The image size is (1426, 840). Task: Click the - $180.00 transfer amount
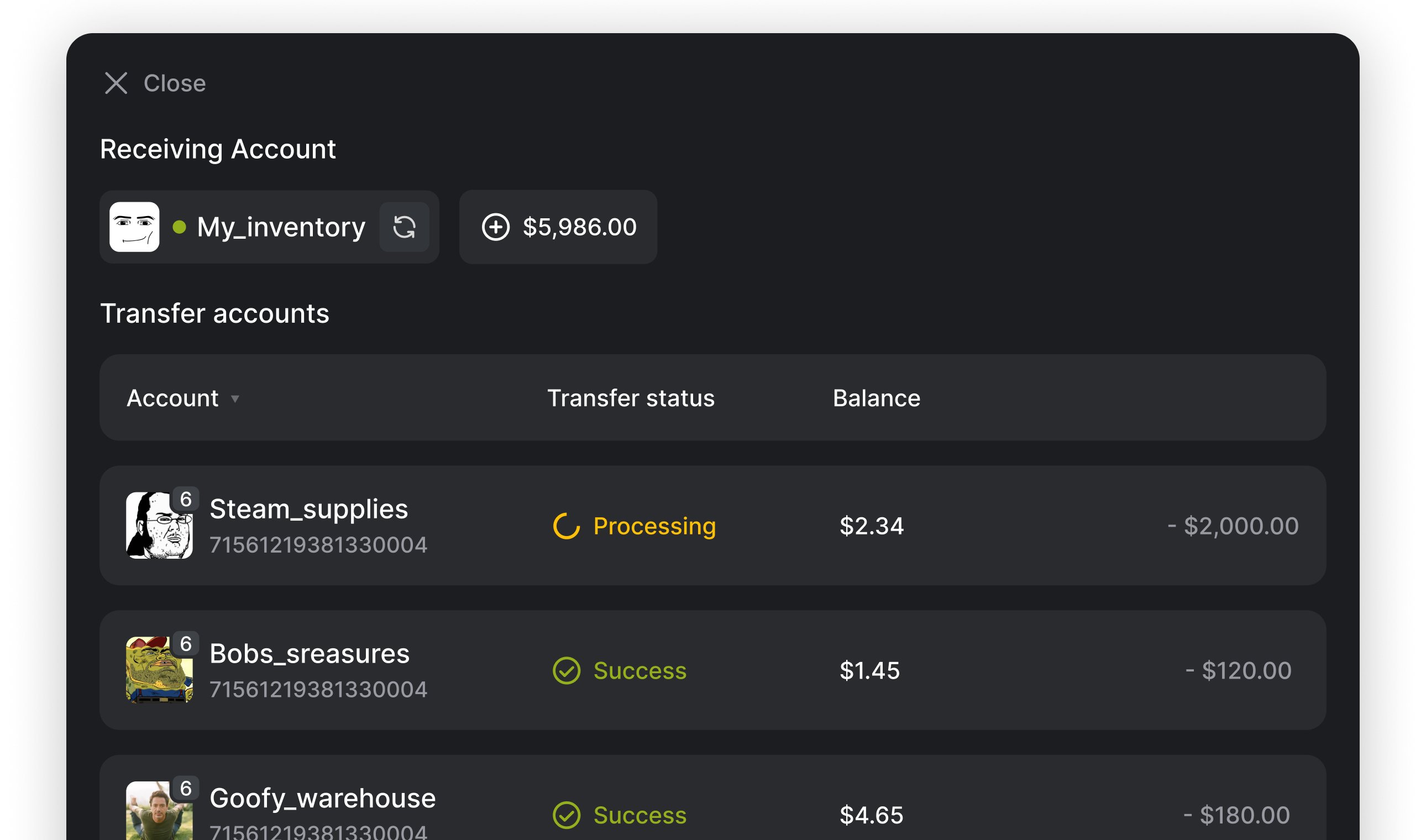pyautogui.click(x=1236, y=815)
